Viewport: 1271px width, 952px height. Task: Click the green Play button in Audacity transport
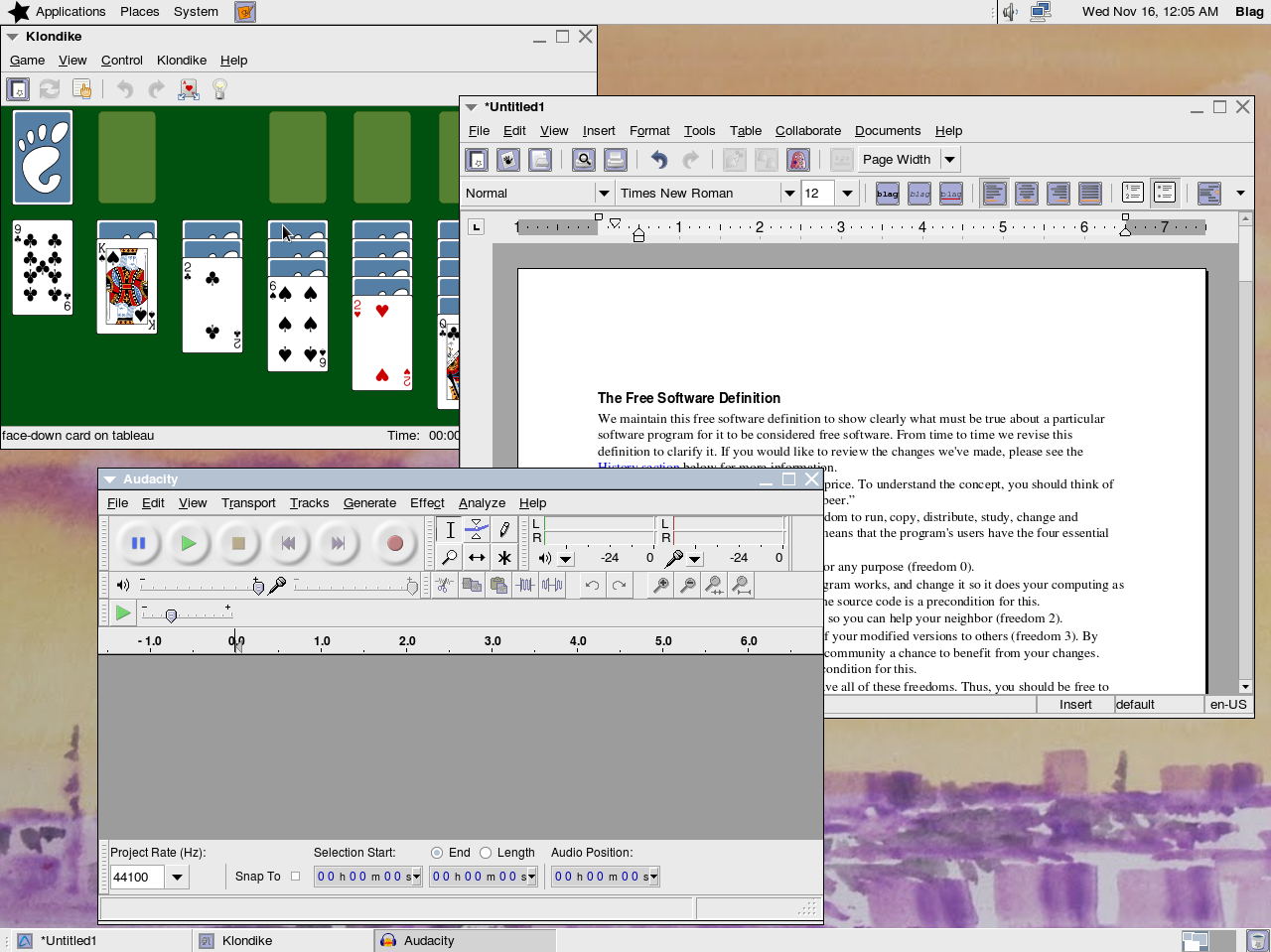[188, 543]
